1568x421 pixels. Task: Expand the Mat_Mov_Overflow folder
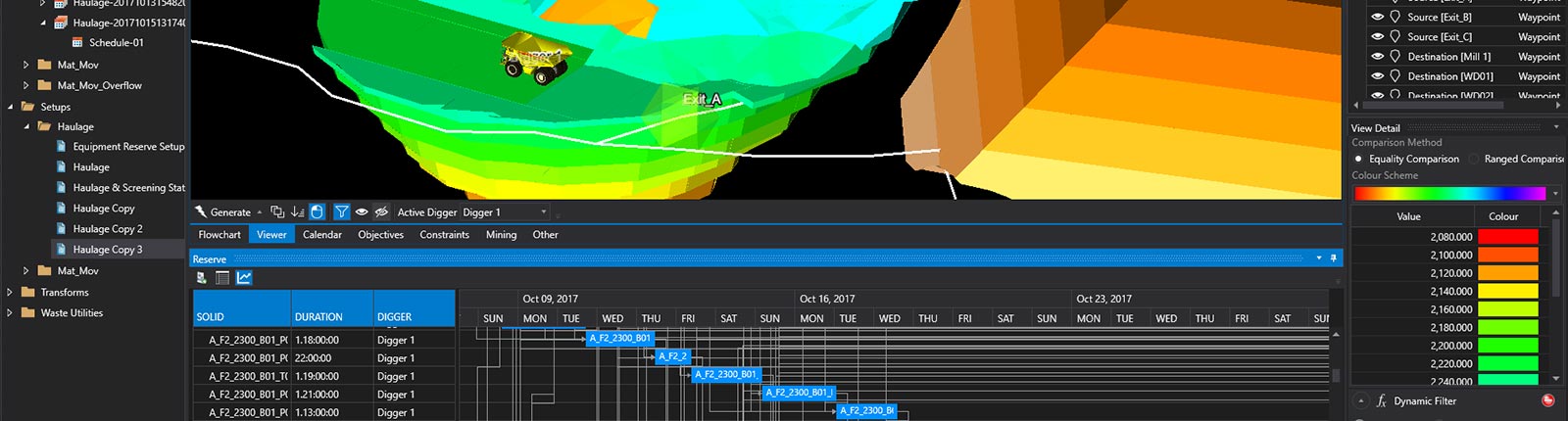click(x=26, y=85)
